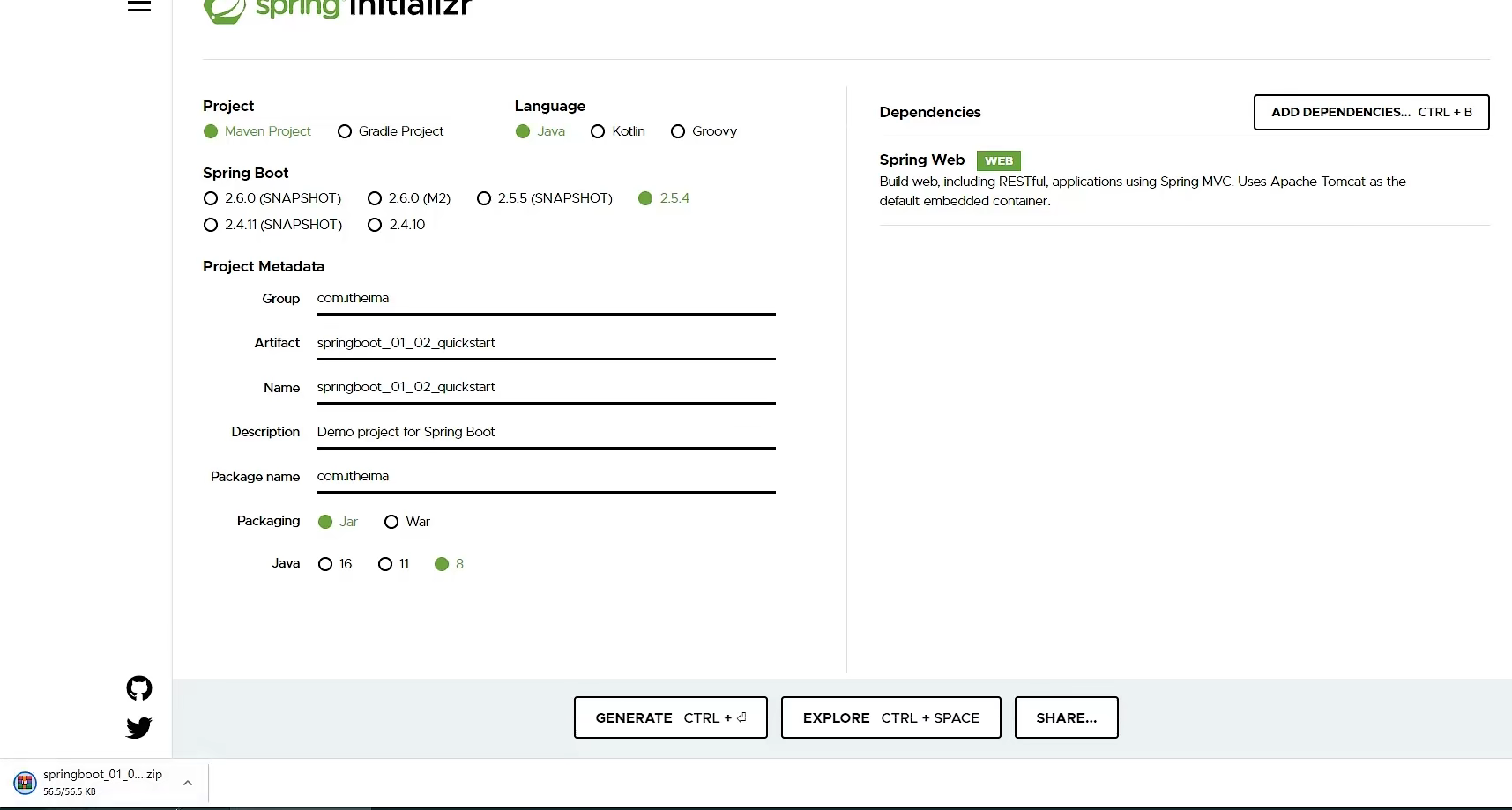The image size is (1512, 810).
Task: Select Java version 8
Action: (449, 564)
